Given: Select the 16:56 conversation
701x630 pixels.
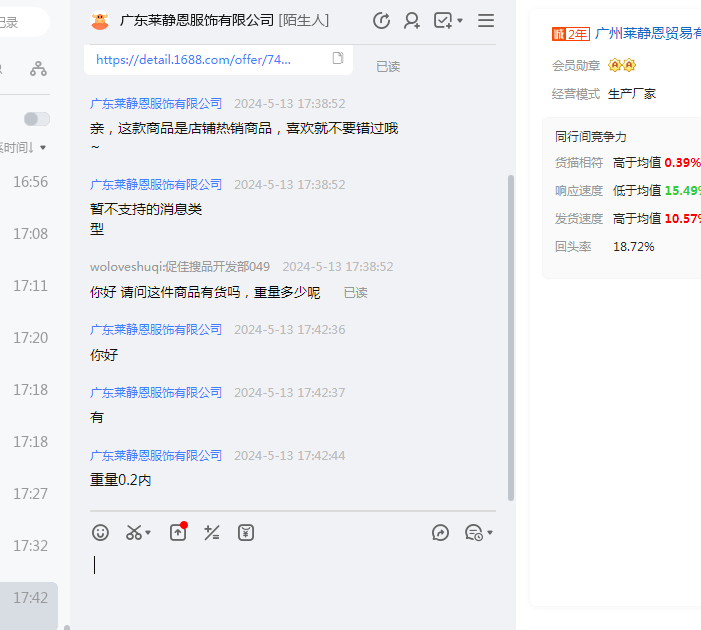Looking at the screenshot, I should click(30, 182).
